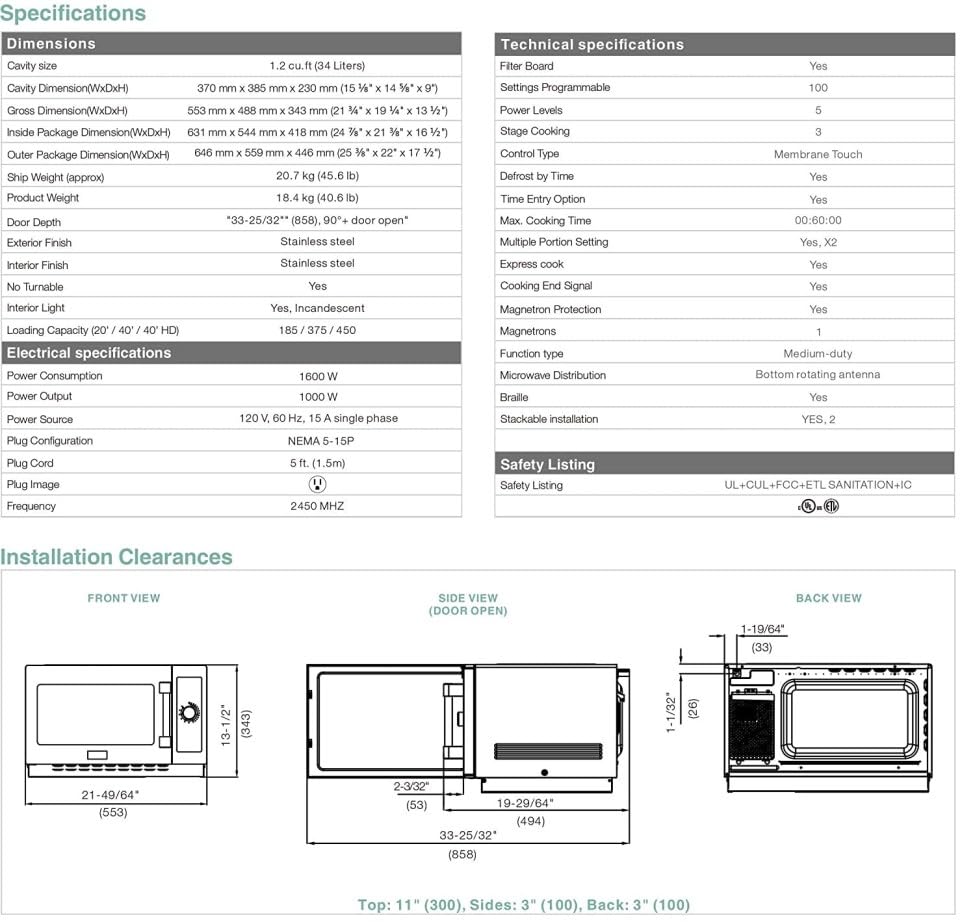975x922 pixels.
Task: Collapse the Electrical specifications section
Action: [x=91, y=352]
